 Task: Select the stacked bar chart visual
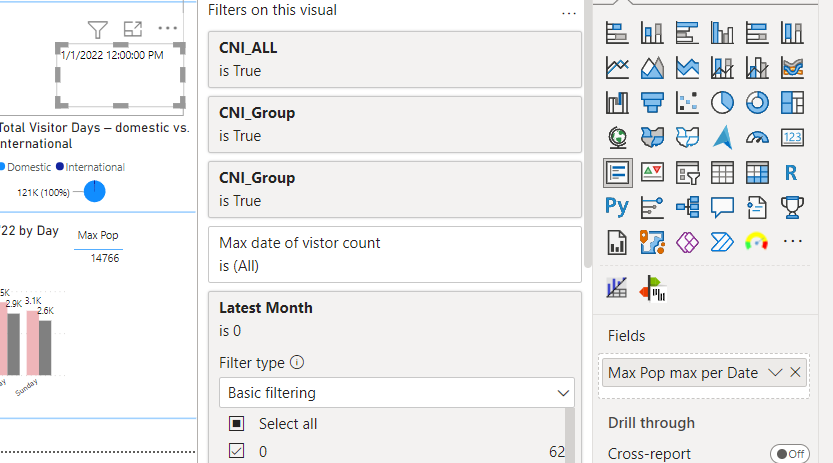point(617,33)
